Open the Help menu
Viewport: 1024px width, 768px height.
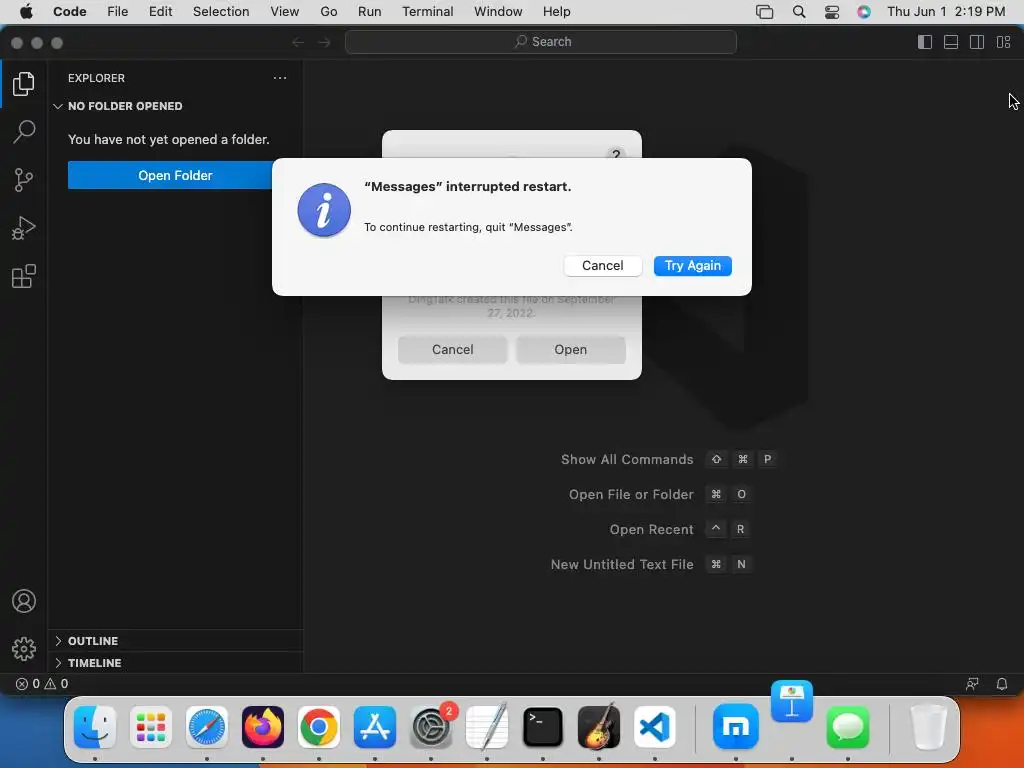point(556,12)
